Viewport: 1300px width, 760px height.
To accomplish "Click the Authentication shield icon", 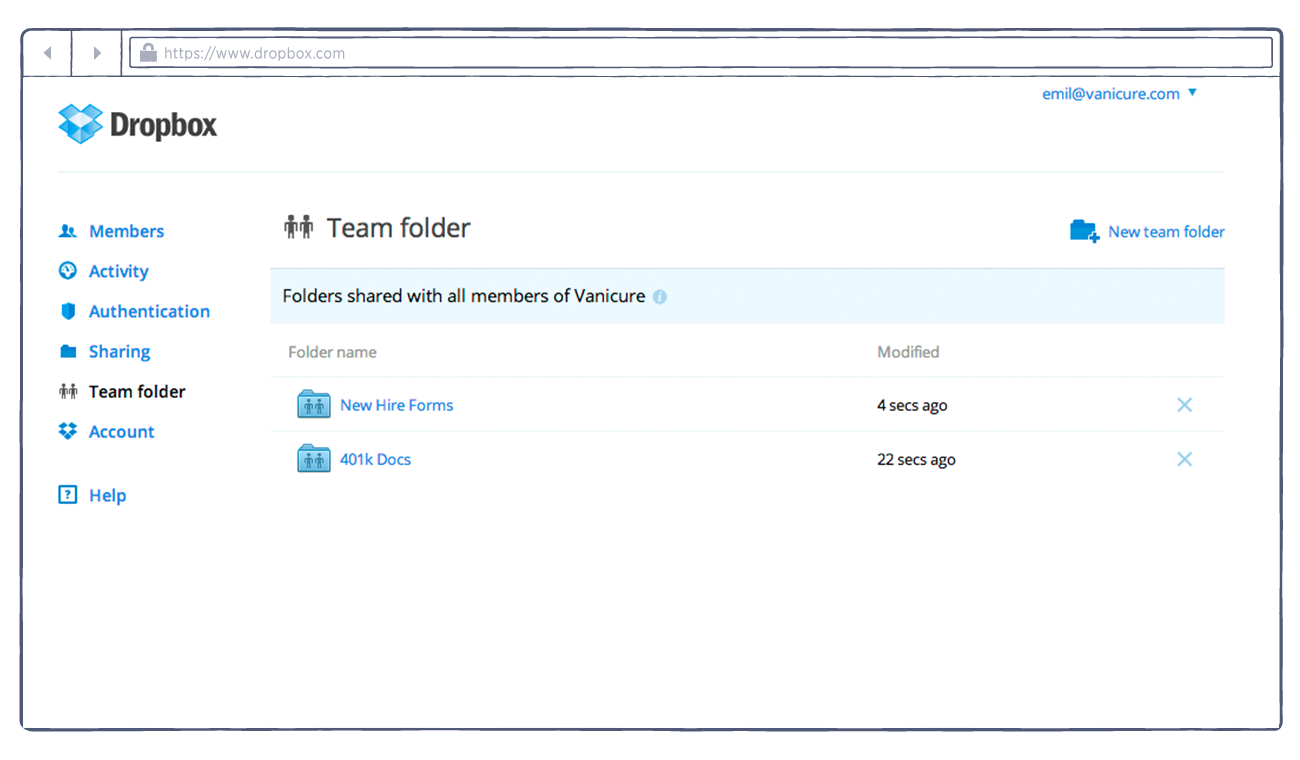I will coord(68,311).
